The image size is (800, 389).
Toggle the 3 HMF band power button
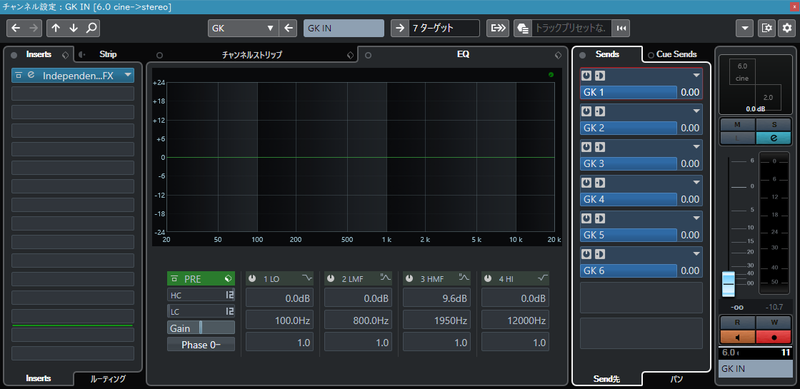[410, 279]
